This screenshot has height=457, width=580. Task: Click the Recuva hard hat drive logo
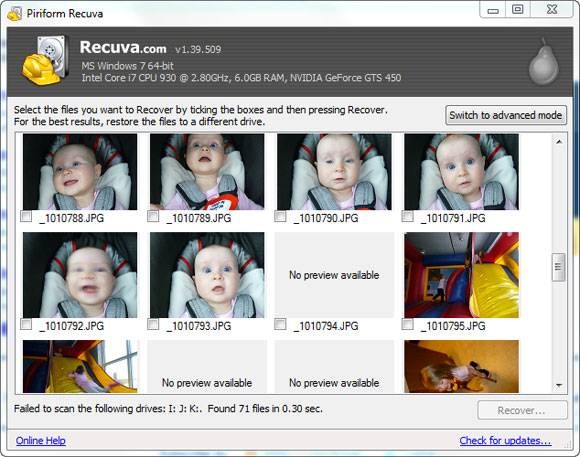click(45, 61)
